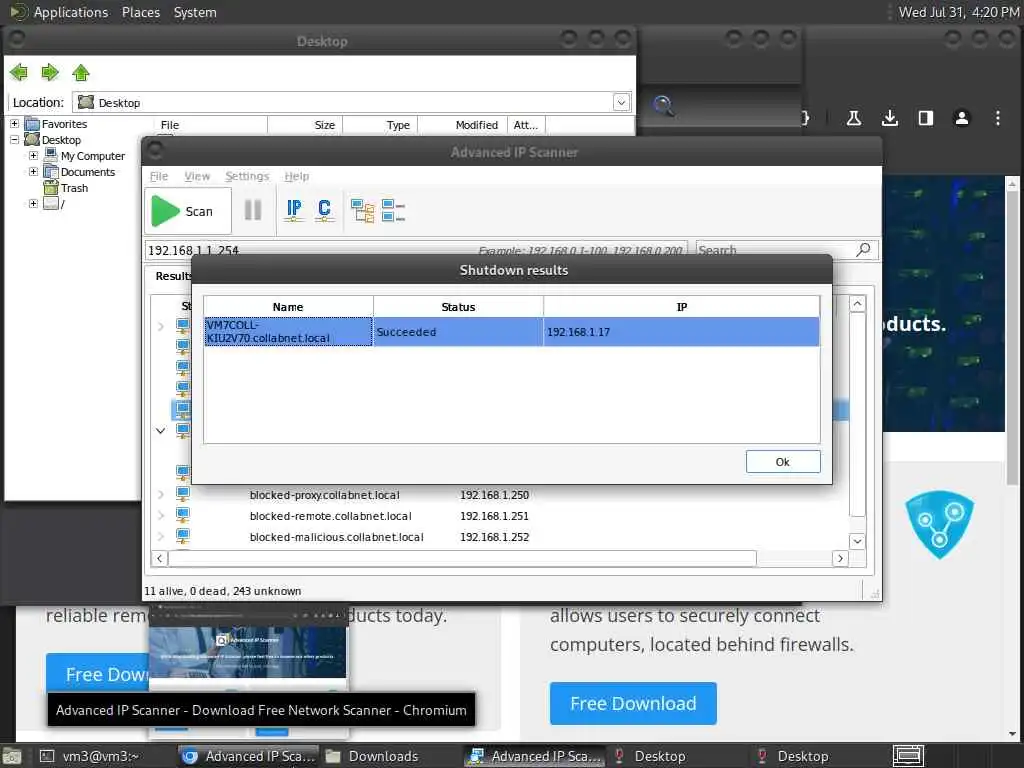Click the Status column header in dialog
Image resolution: width=1024 pixels, height=768 pixels.
pos(458,307)
